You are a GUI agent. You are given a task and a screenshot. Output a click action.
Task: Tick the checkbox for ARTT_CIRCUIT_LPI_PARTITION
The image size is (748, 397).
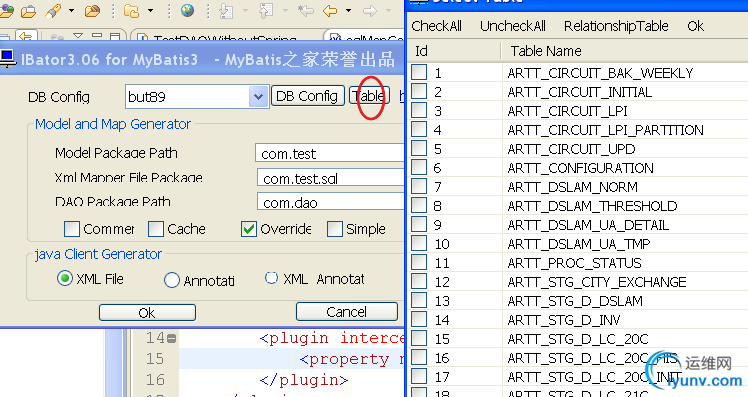pos(419,129)
